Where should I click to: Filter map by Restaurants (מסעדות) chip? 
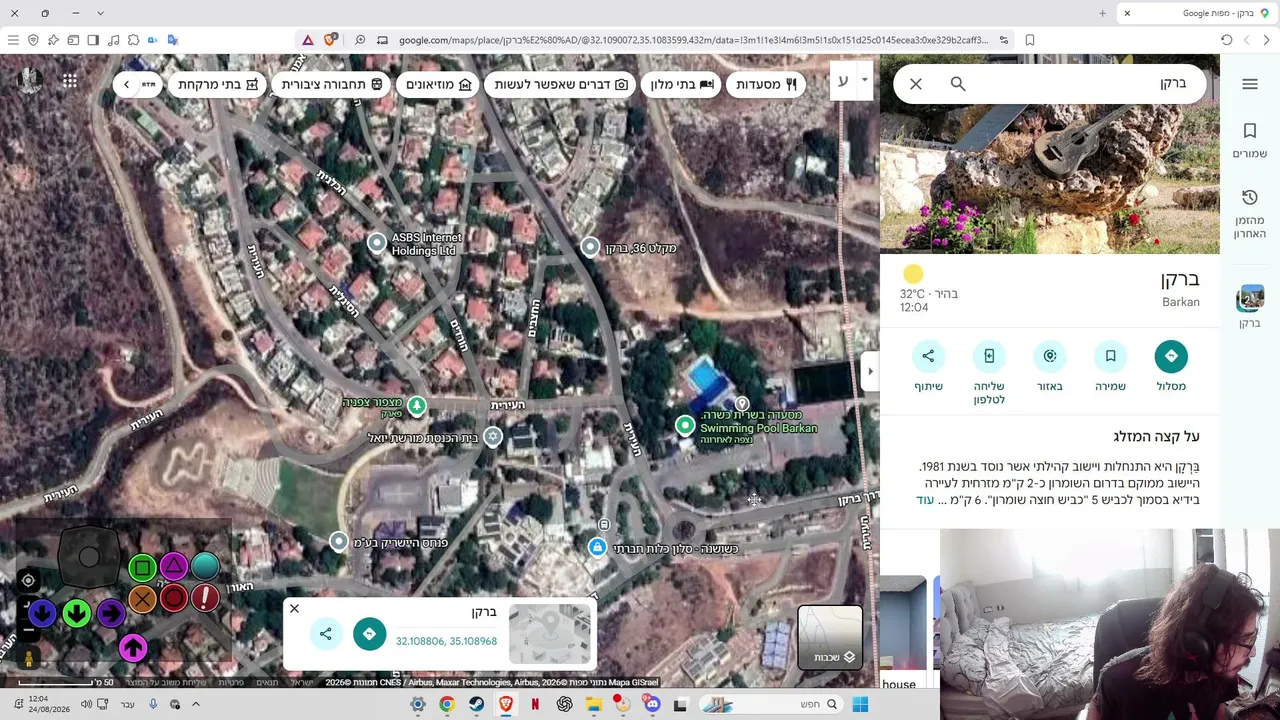767,84
